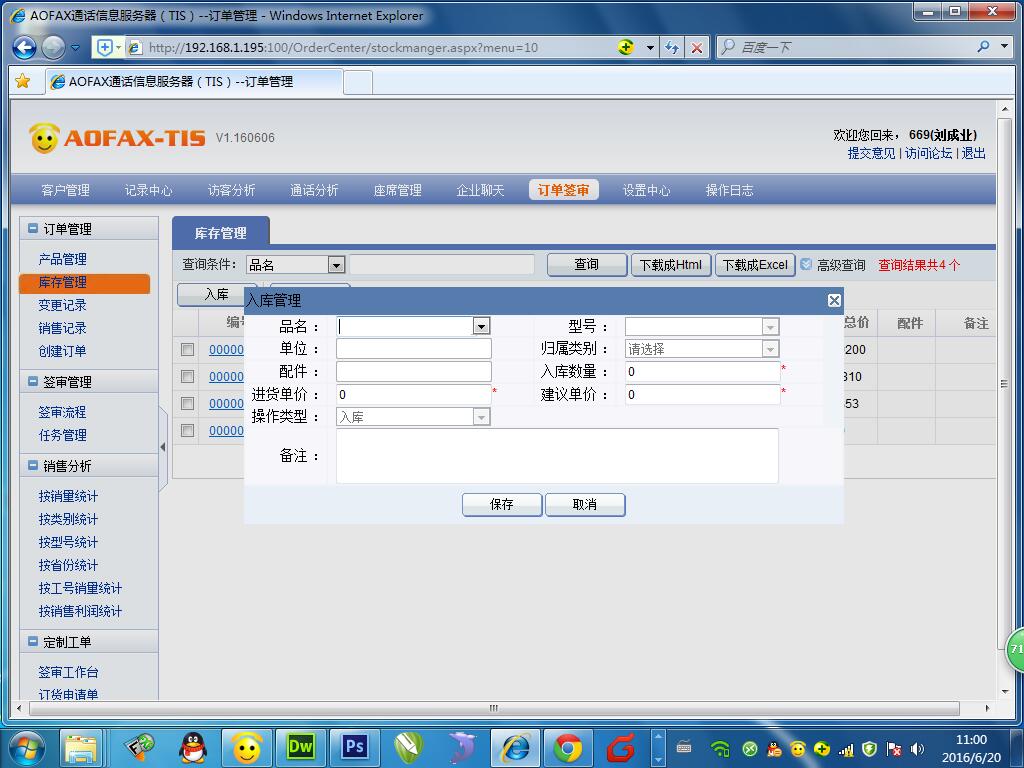
Task: Click the 保存 button in the dialog
Action: click(x=501, y=504)
